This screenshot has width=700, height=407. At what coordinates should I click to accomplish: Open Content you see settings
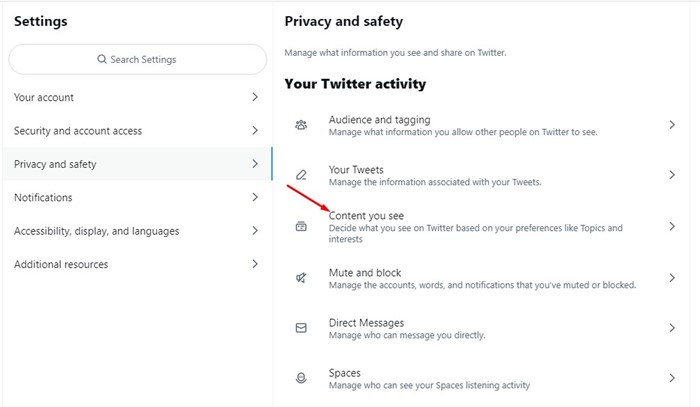(x=484, y=227)
